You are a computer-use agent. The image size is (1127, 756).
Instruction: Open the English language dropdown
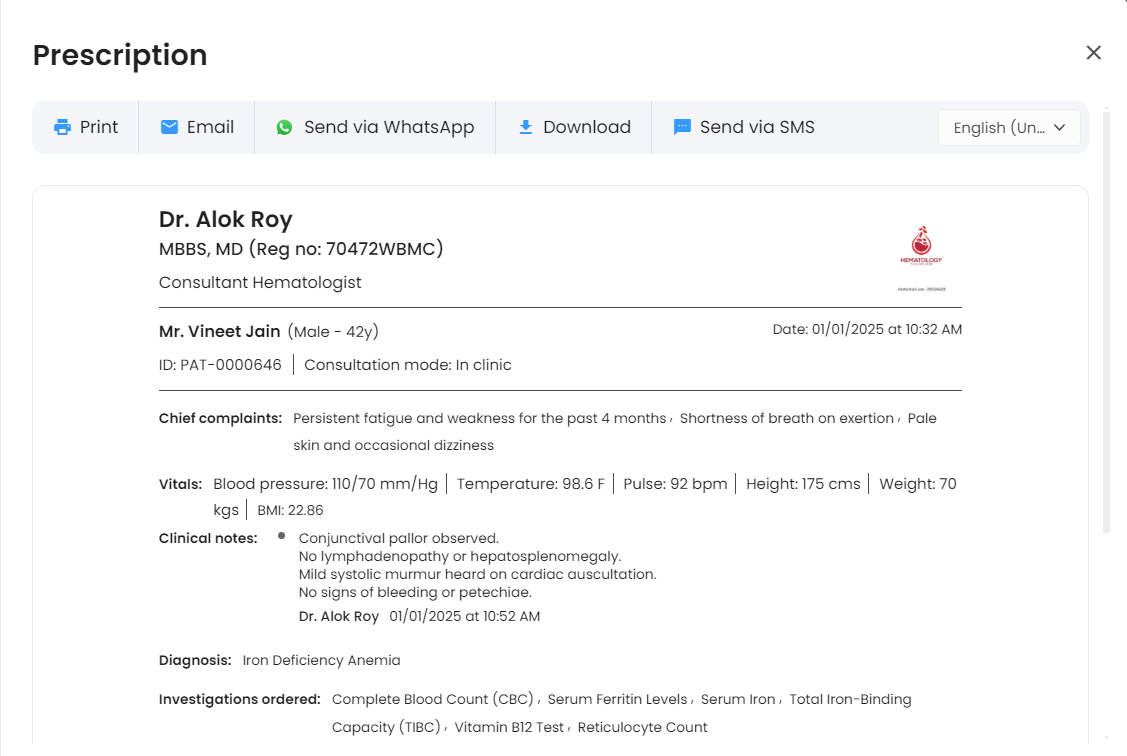click(998, 128)
